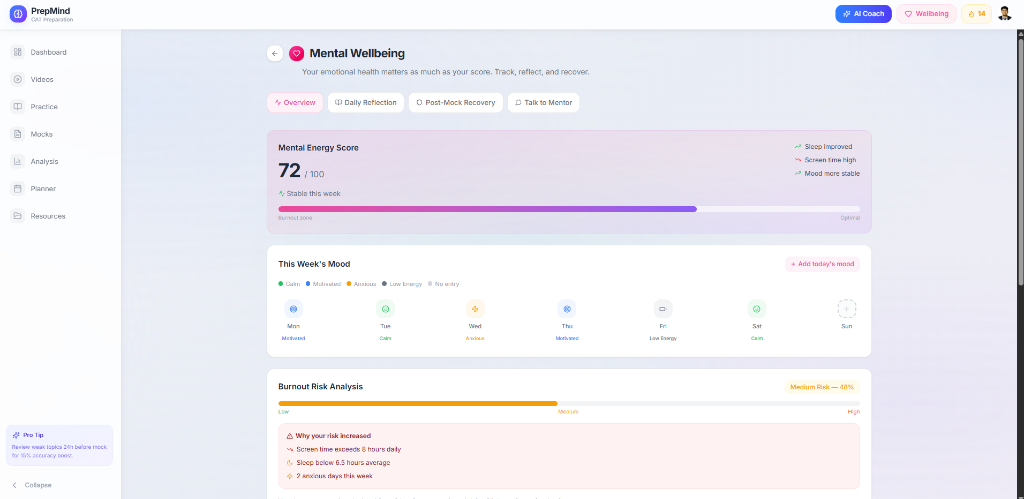
Task: Click the Screen time high indicator
Action: click(825, 160)
